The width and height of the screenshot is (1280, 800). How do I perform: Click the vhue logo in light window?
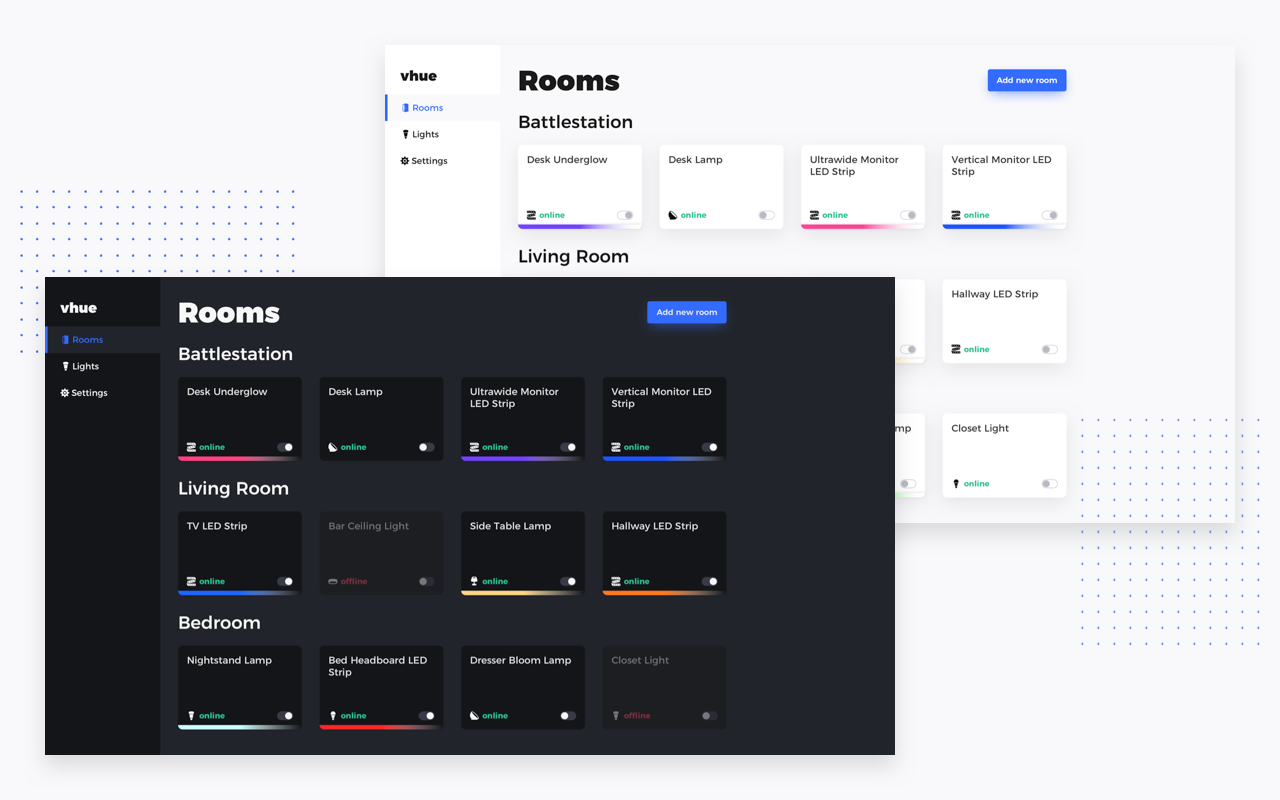[x=418, y=76]
